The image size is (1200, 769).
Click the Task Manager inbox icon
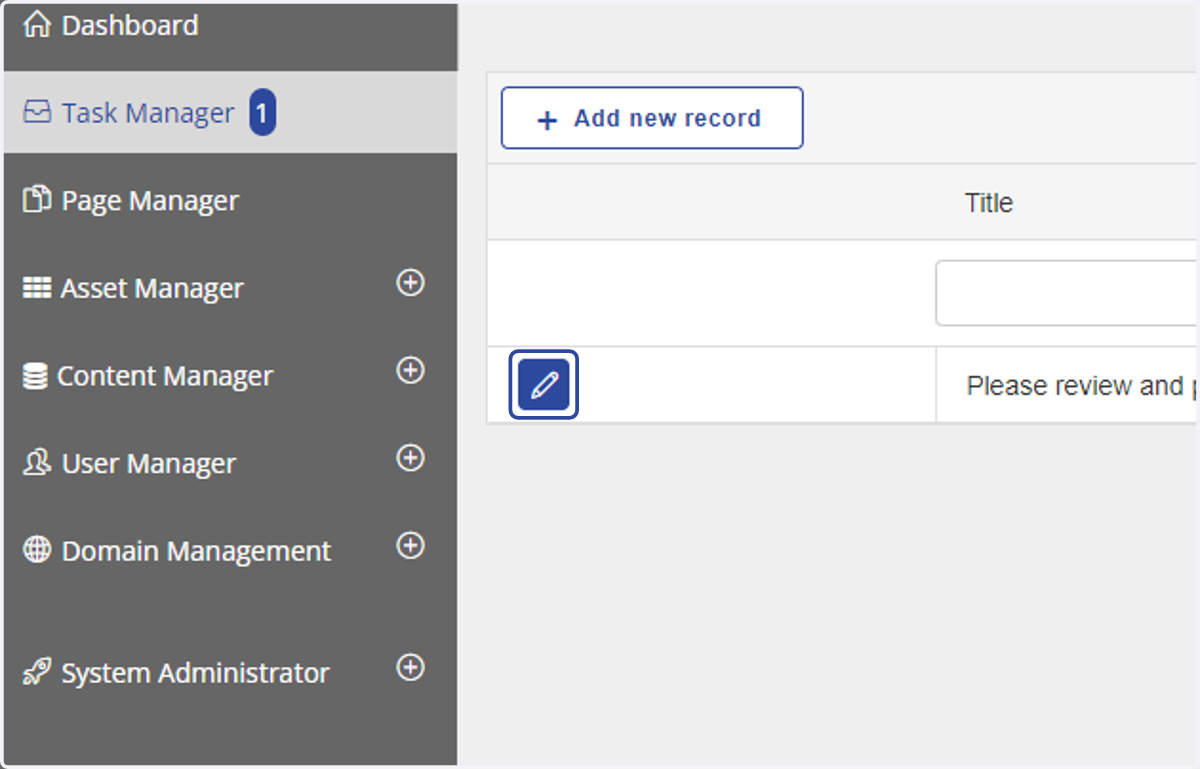37,113
